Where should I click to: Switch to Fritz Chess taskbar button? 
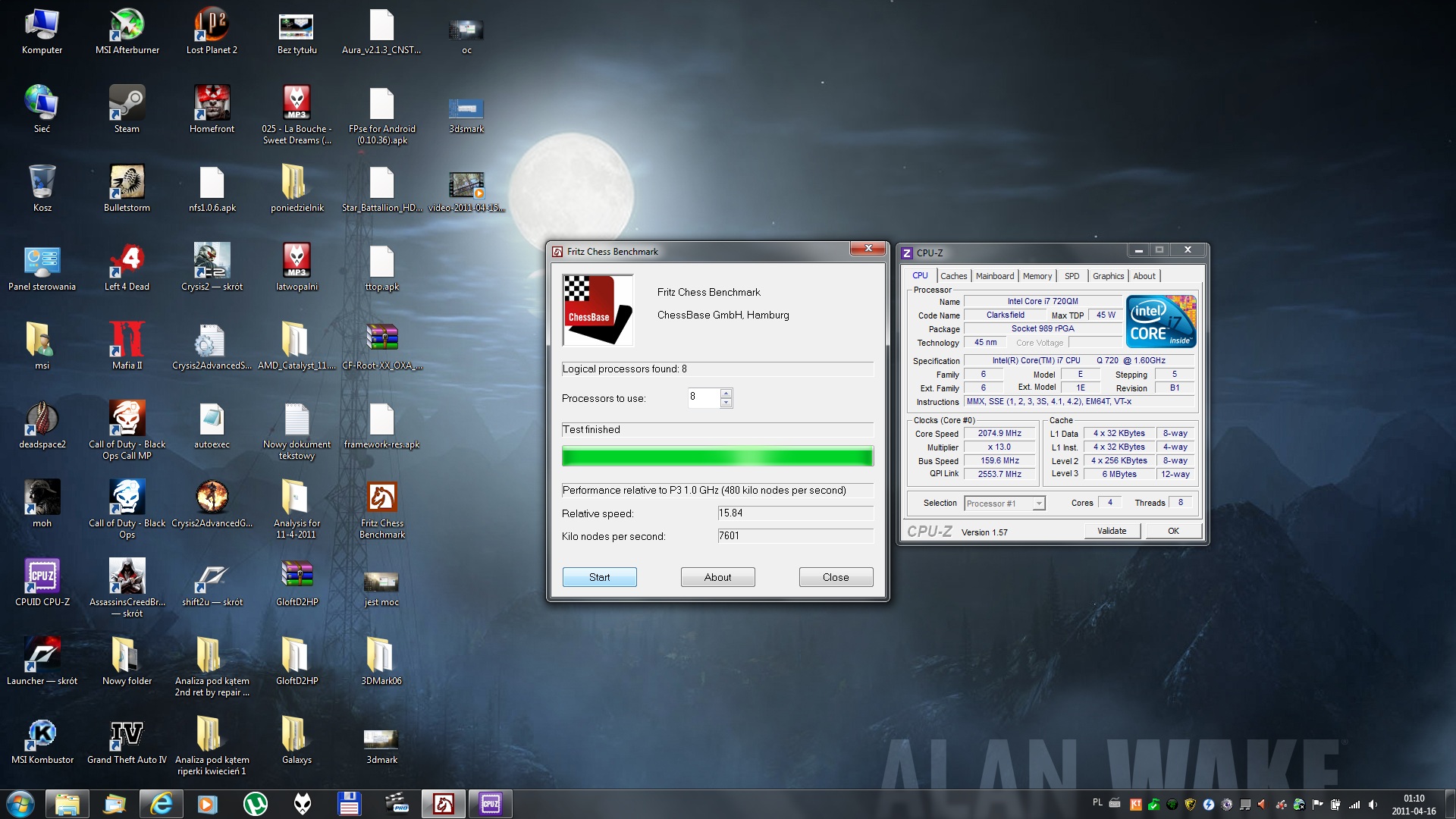(x=443, y=804)
